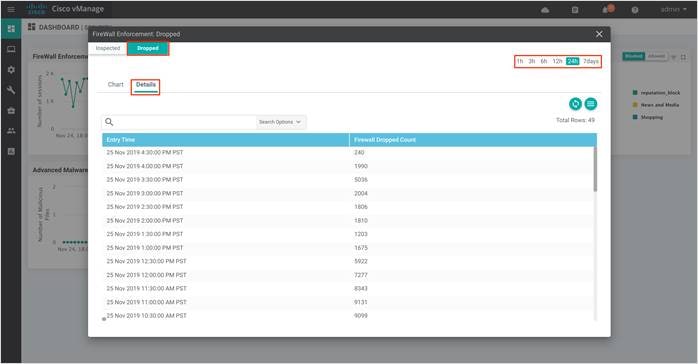Sort by the Firewall Dropped Count column header

(473, 140)
